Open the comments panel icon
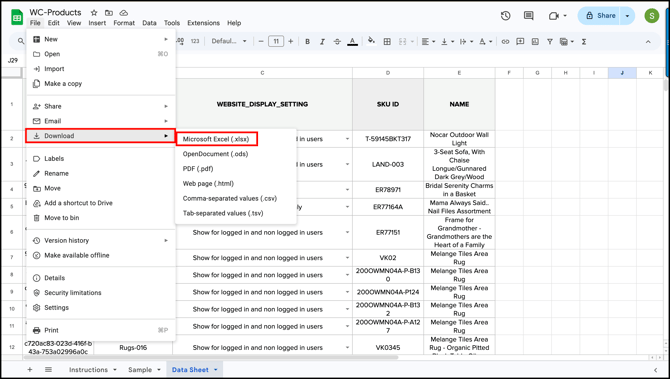The width and height of the screenshot is (670, 379). [529, 16]
